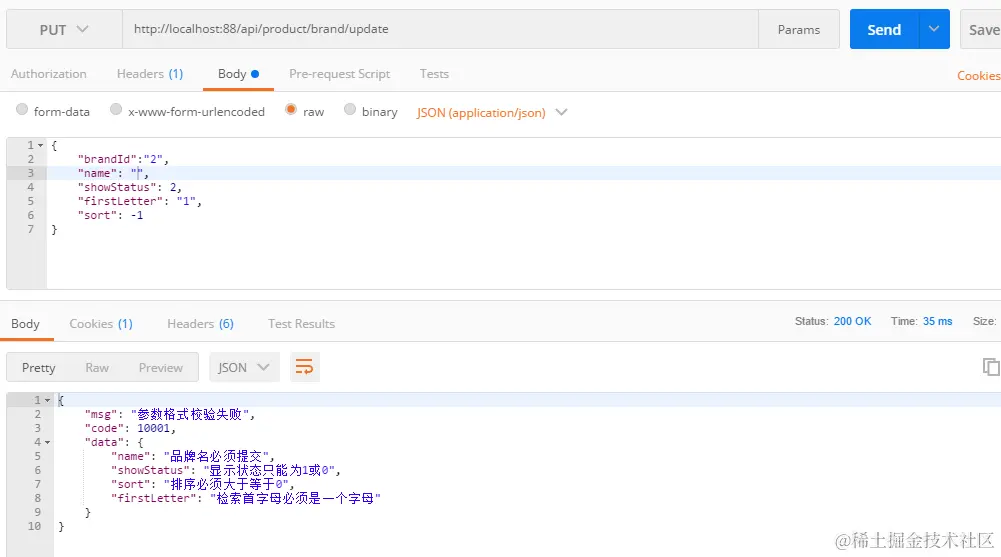
Task: Open the Cookies link
Action: tap(978, 76)
